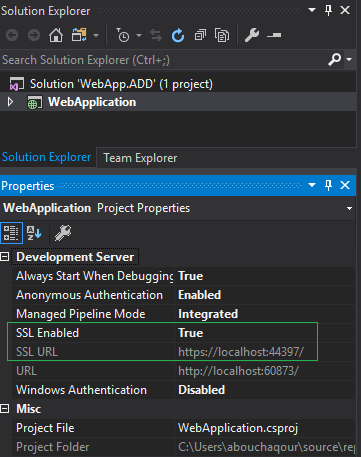Open the Project Properties object dropdown
361x457 pixels.
(x=349, y=208)
